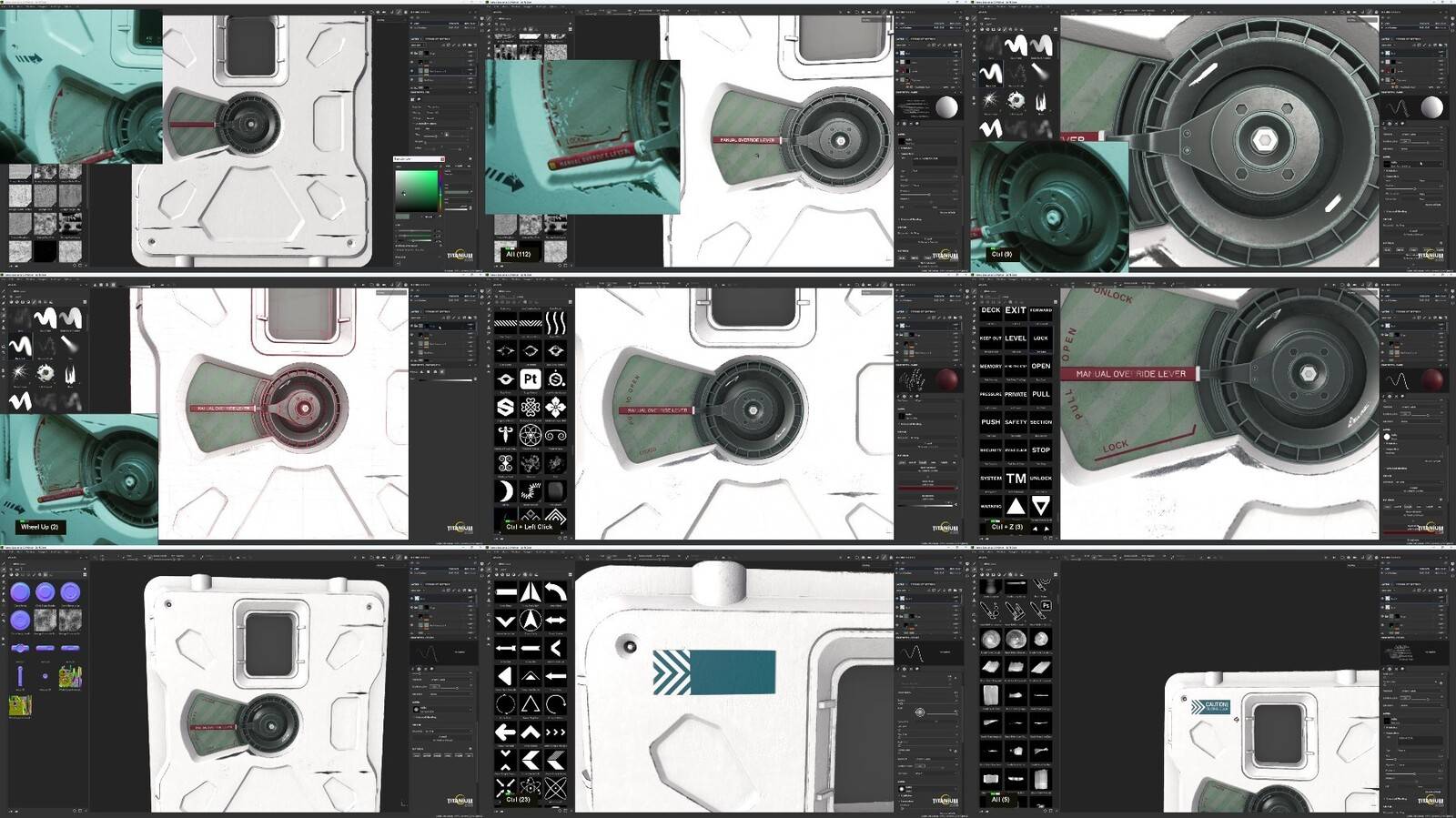Pick the TM trademark alpha
Screen dimensions: 1456x818
point(1016,479)
